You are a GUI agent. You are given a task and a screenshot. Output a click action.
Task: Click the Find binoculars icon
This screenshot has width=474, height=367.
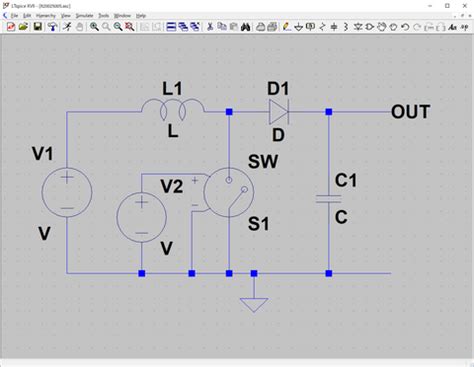[x=246, y=27]
